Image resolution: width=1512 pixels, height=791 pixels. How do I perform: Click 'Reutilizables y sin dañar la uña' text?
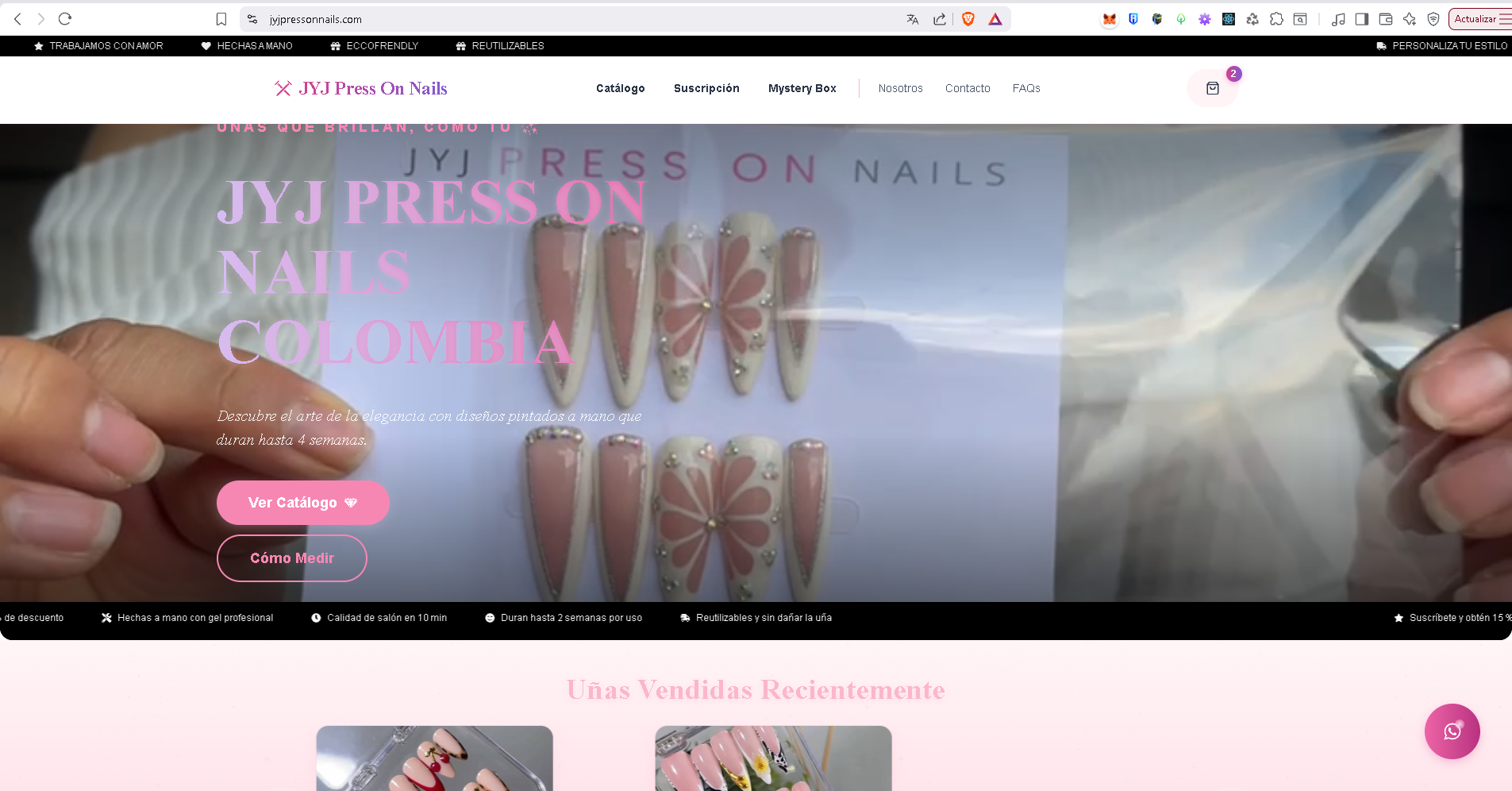pos(764,618)
